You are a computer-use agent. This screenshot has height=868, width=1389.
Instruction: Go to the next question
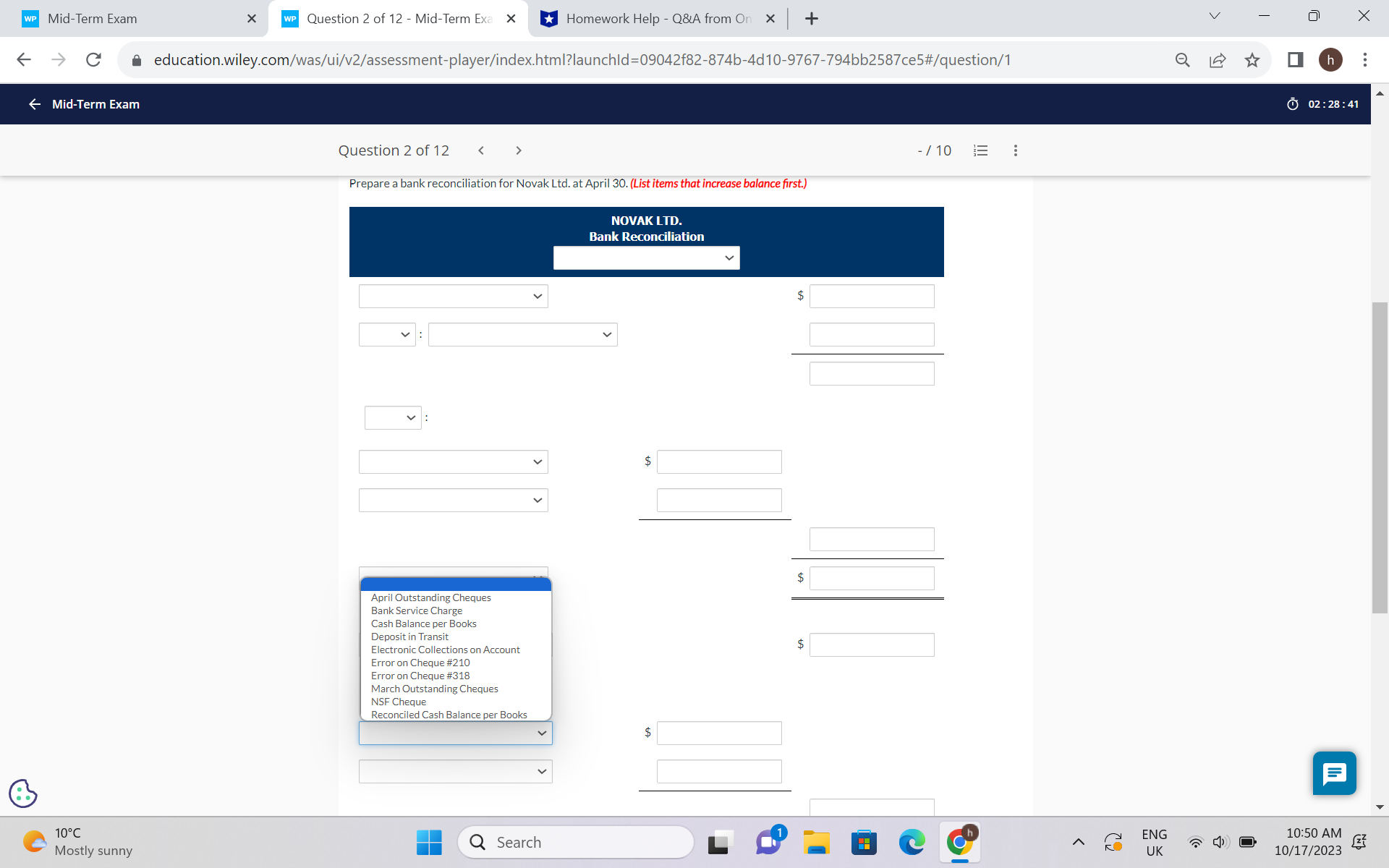[x=519, y=150]
